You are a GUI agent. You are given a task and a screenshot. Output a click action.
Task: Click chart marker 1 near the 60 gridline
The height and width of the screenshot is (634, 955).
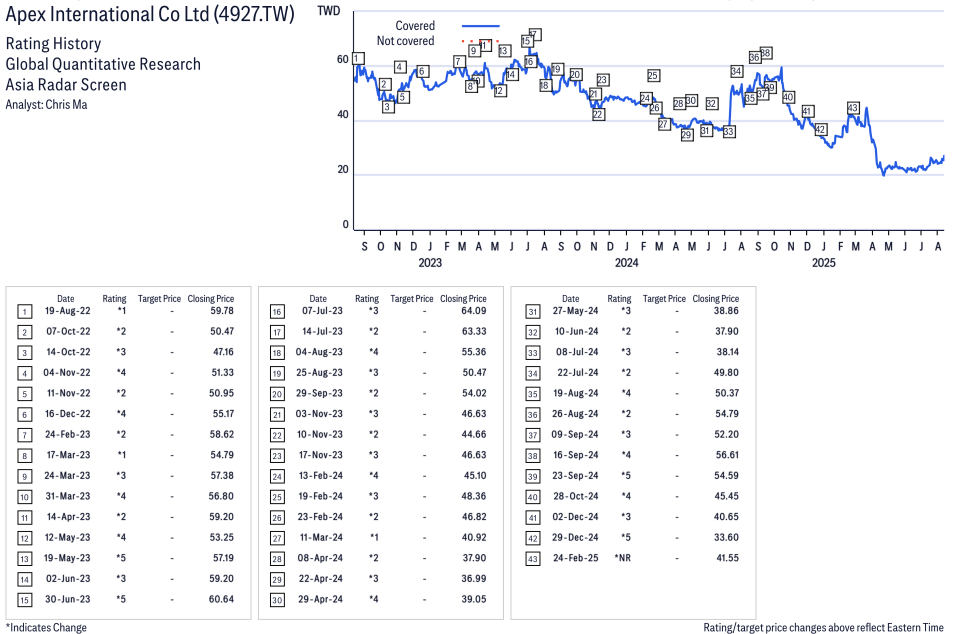pos(359,58)
